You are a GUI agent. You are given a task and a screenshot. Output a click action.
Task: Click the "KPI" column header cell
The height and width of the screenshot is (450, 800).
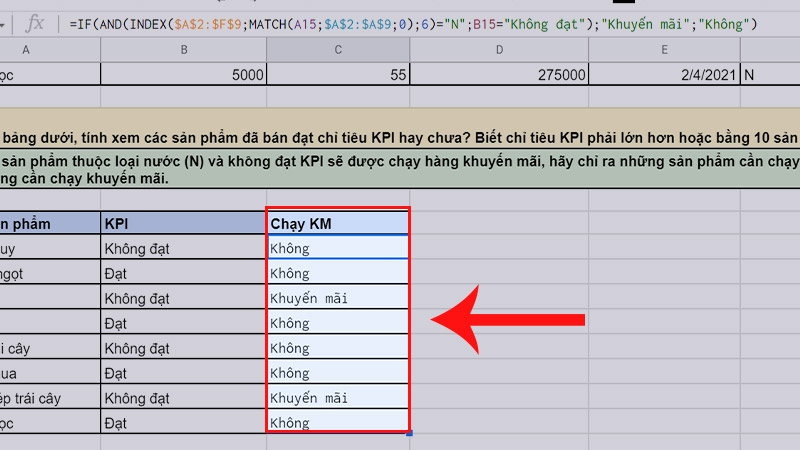point(184,223)
